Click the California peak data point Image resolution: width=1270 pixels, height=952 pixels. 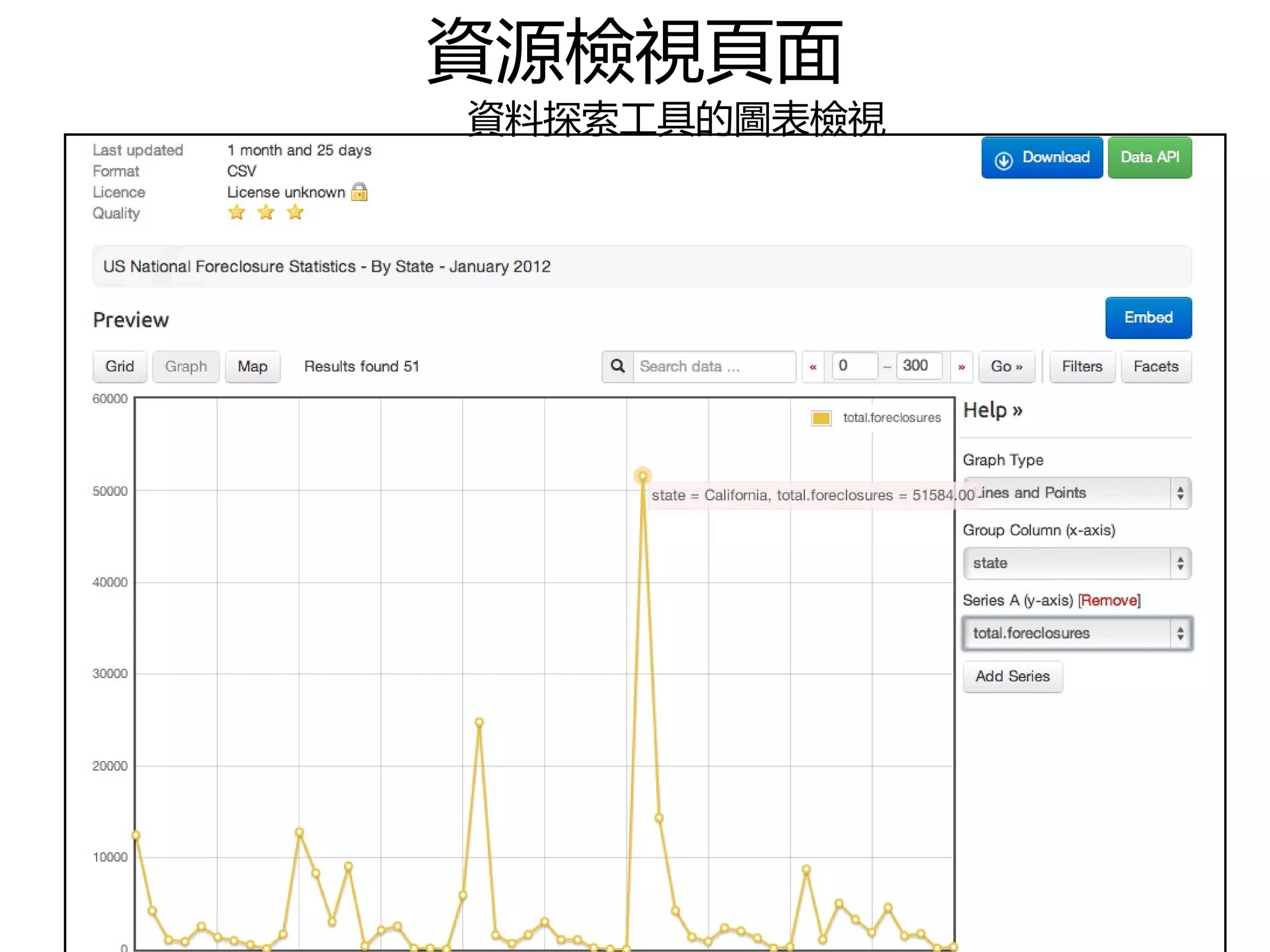(x=643, y=476)
